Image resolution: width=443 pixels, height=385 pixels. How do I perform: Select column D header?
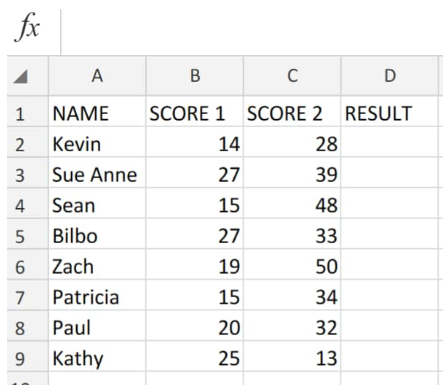390,76
